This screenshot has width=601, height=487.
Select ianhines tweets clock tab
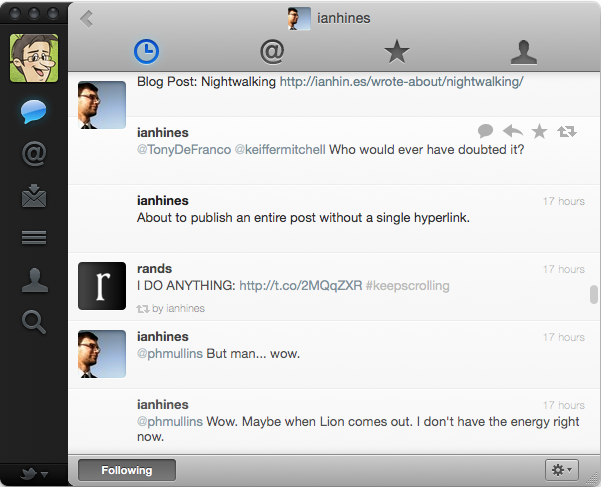(146, 51)
